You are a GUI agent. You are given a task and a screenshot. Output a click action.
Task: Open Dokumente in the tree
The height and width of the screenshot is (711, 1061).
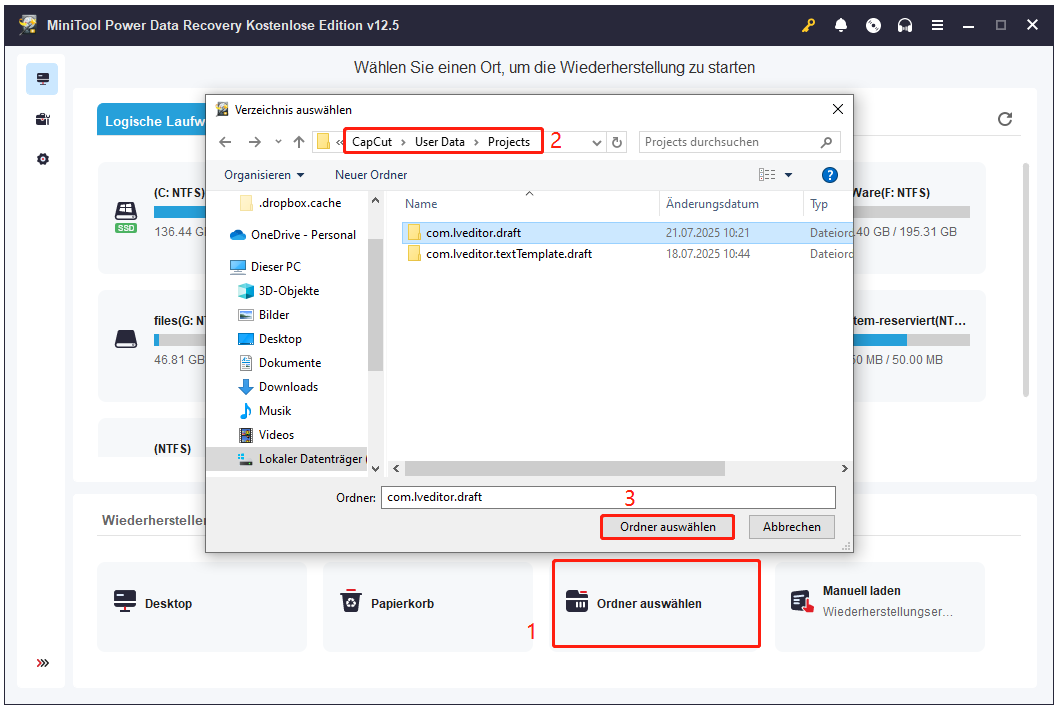(290, 363)
